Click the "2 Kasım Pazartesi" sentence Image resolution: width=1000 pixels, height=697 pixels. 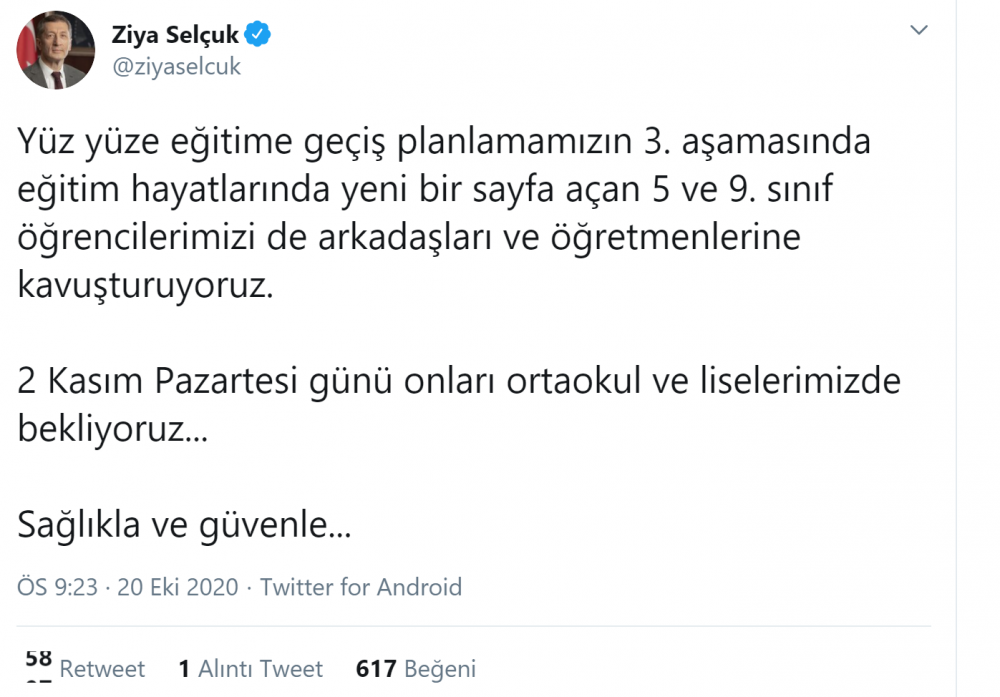click(459, 382)
